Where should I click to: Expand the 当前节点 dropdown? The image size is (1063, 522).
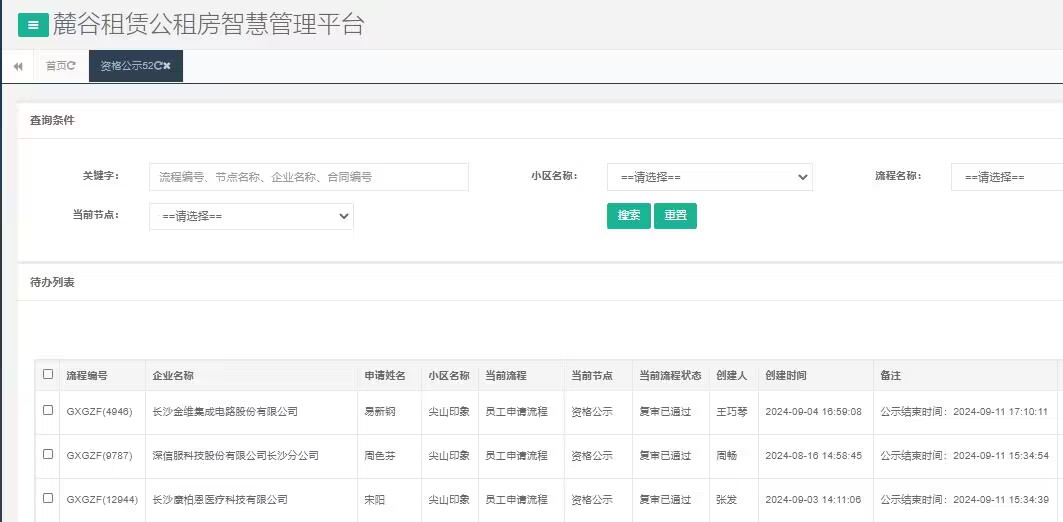pos(251,216)
